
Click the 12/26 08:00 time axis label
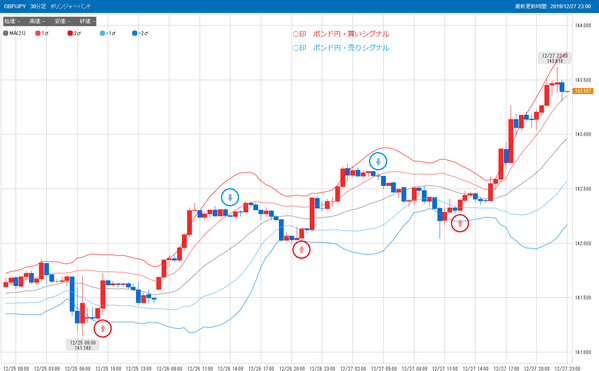pos(169,368)
